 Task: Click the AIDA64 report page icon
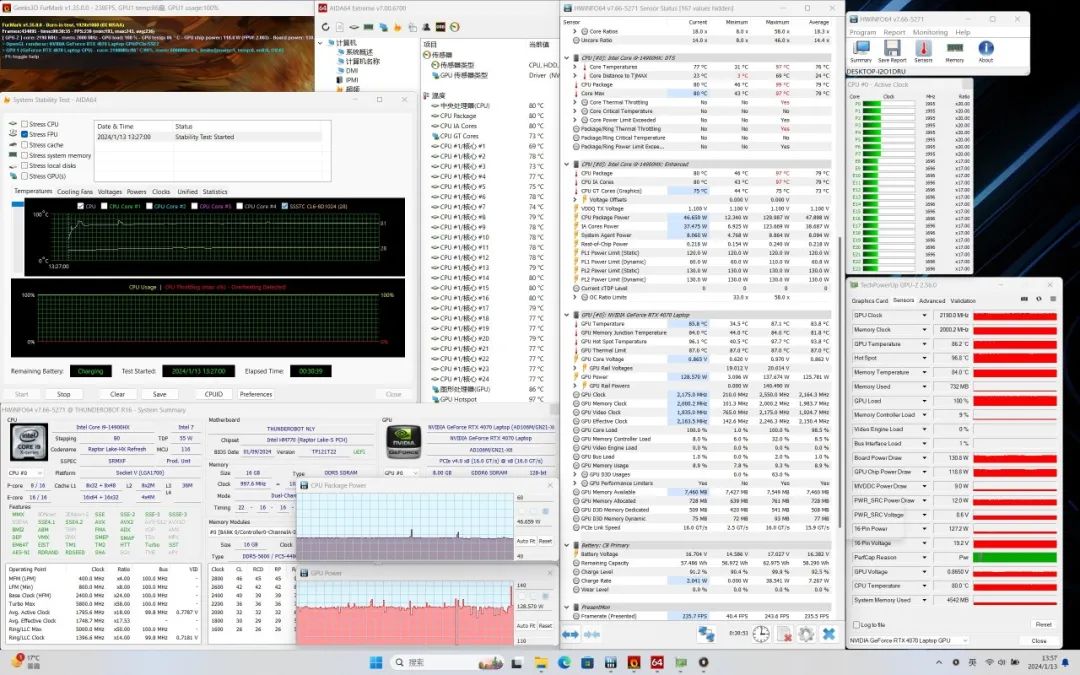pyautogui.click(x=340, y=27)
